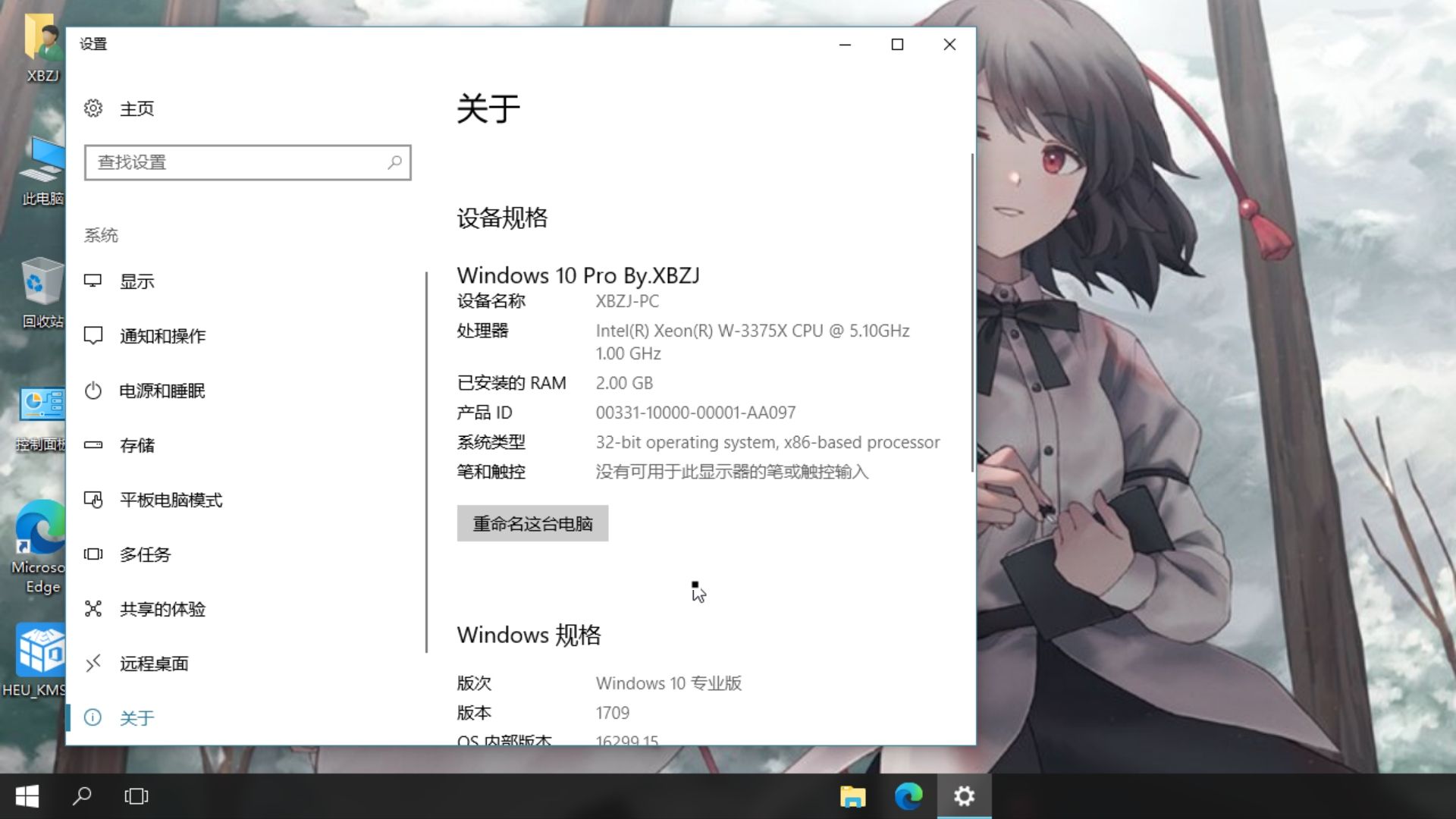Click the sidebar scrollbar thumb
1456x819 pixels.
point(426,461)
